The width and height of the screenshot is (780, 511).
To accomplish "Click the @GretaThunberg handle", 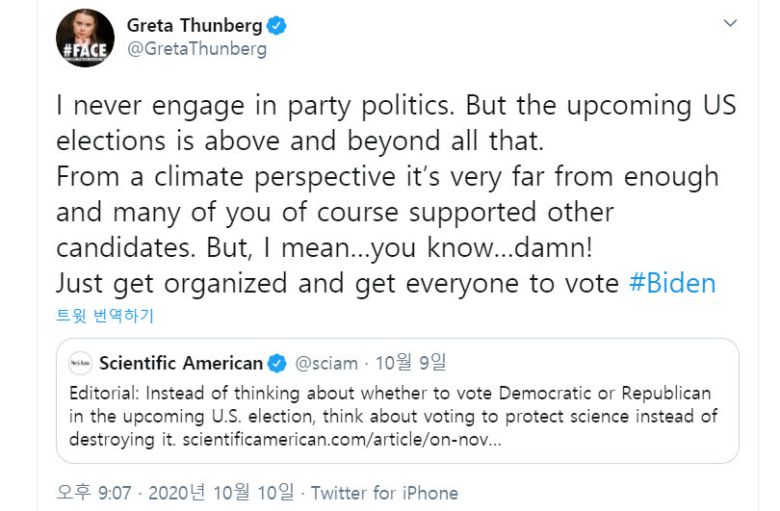I will (x=196, y=48).
